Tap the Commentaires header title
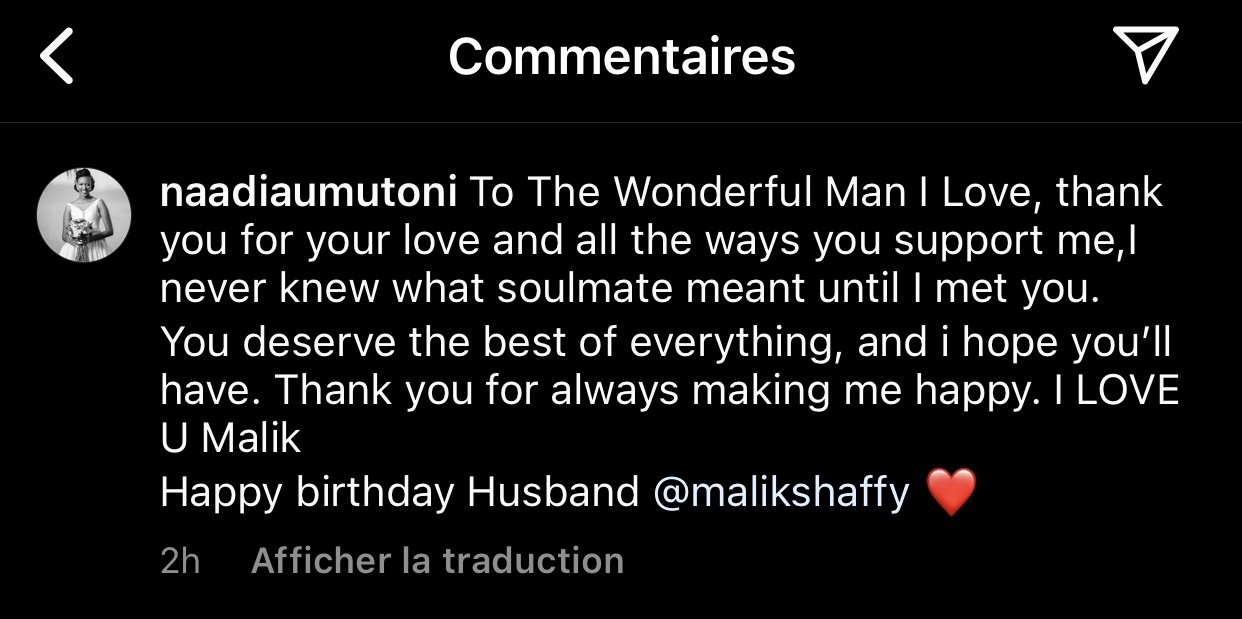Screen dimensions: 1242x619 (x=621, y=56)
